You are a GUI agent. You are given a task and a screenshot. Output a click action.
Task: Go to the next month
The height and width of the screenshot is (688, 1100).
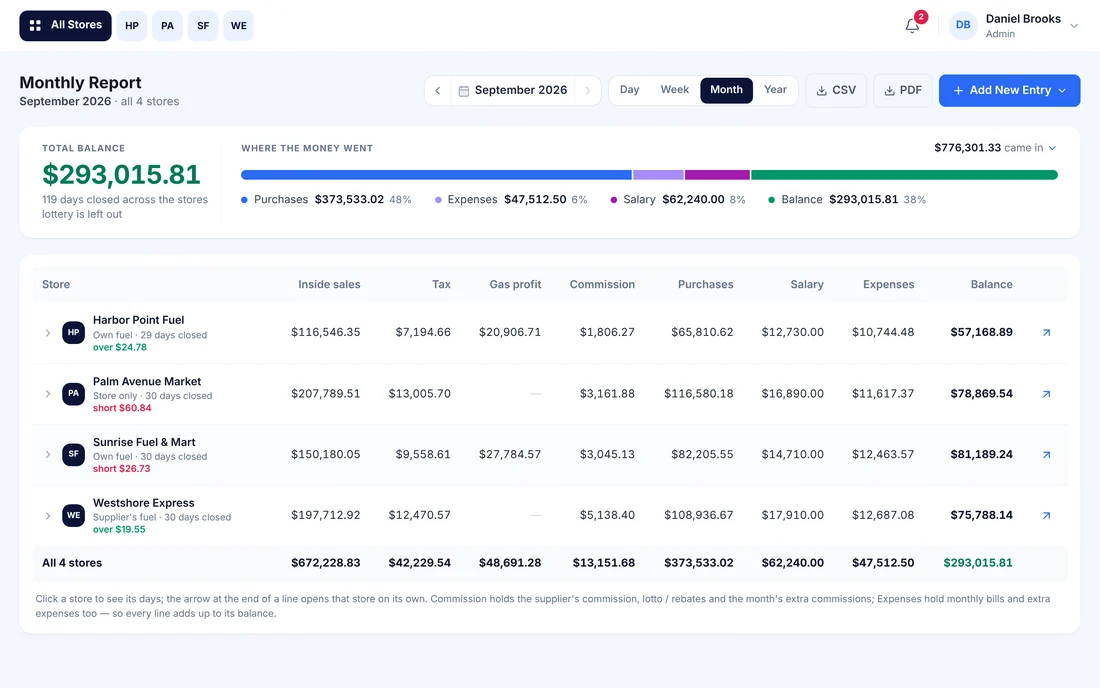(x=588, y=90)
